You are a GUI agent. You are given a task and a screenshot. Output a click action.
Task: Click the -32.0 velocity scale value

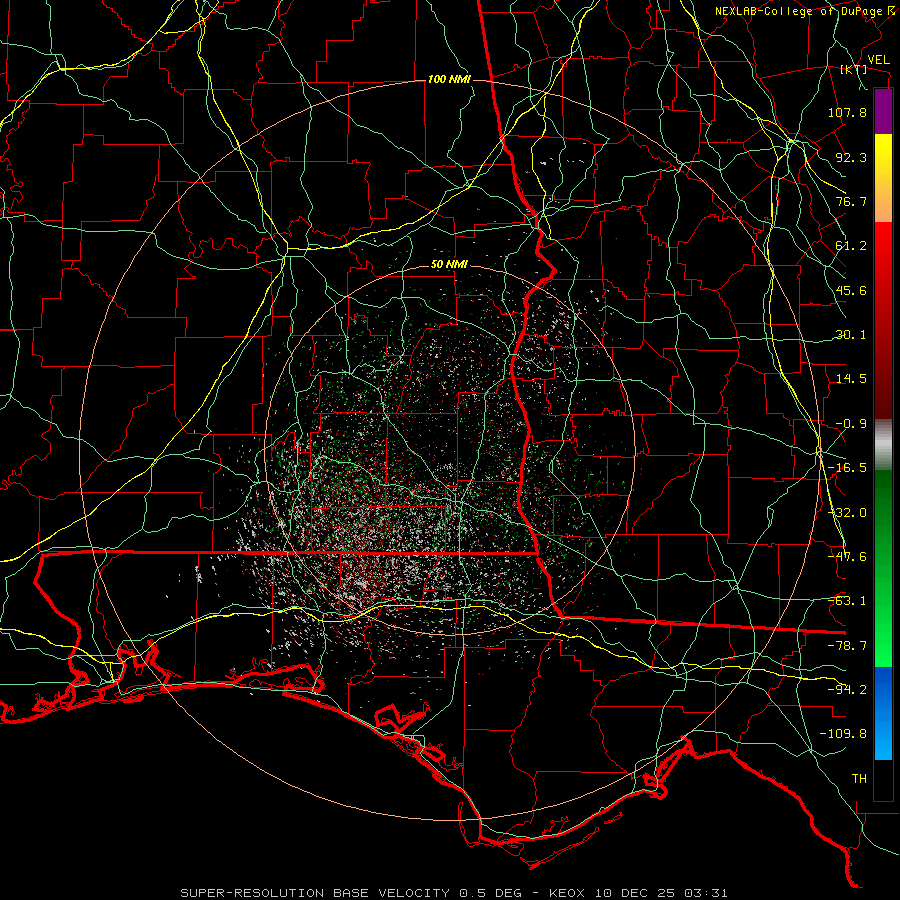click(847, 513)
